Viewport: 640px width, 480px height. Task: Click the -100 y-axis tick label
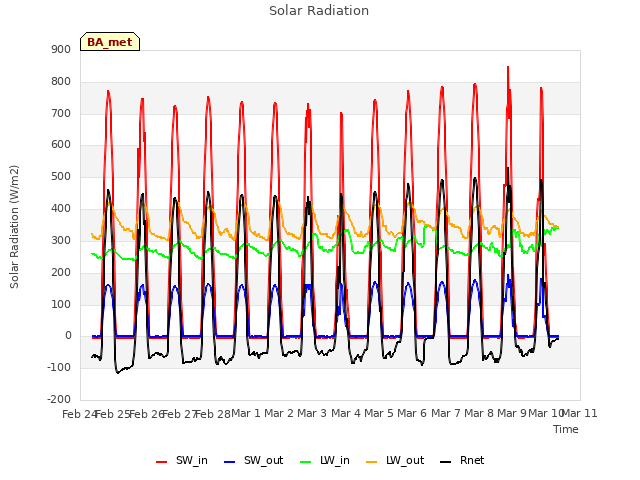[59, 368]
